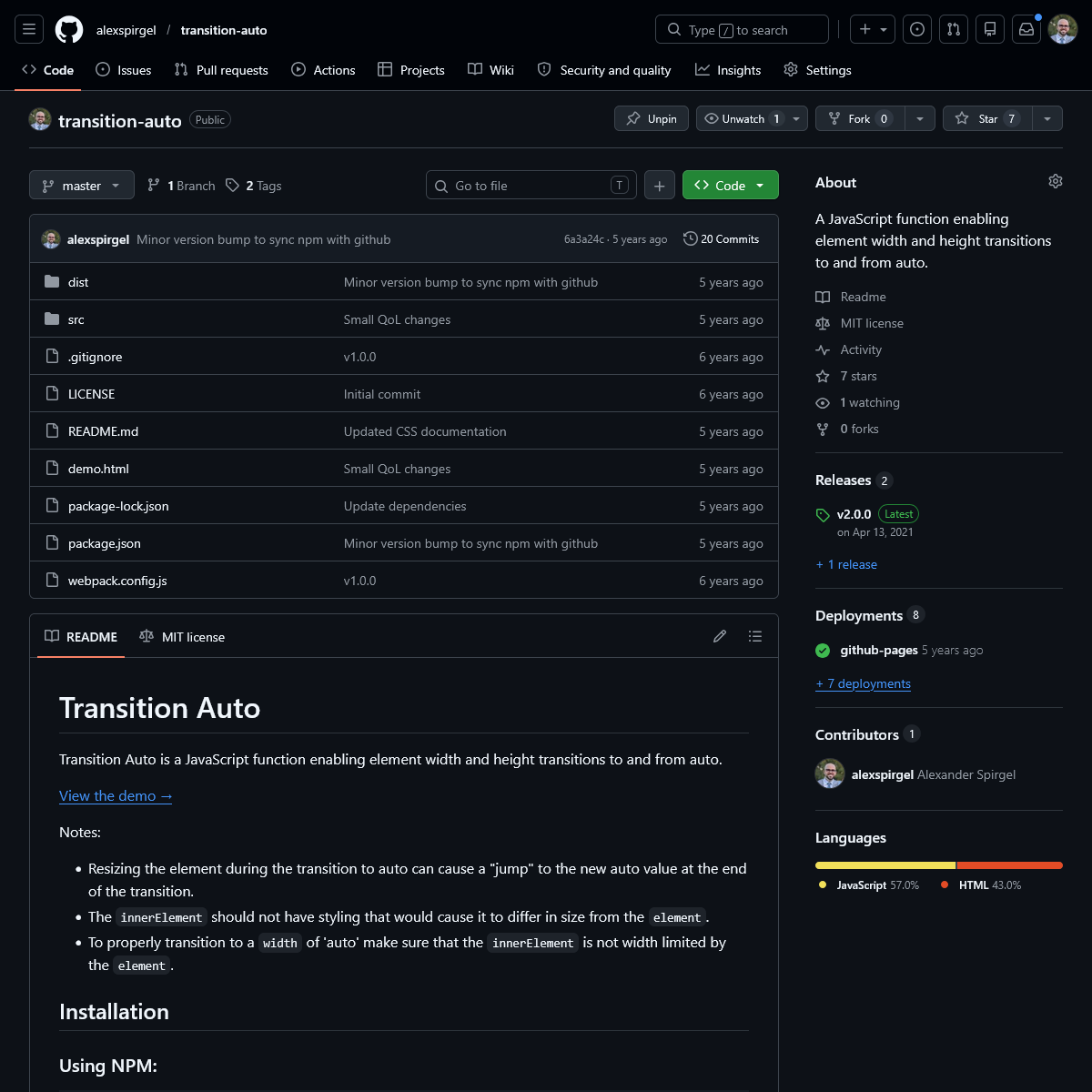1092x1092 pixels.
Task: Click View the demo link
Action: [116, 795]
